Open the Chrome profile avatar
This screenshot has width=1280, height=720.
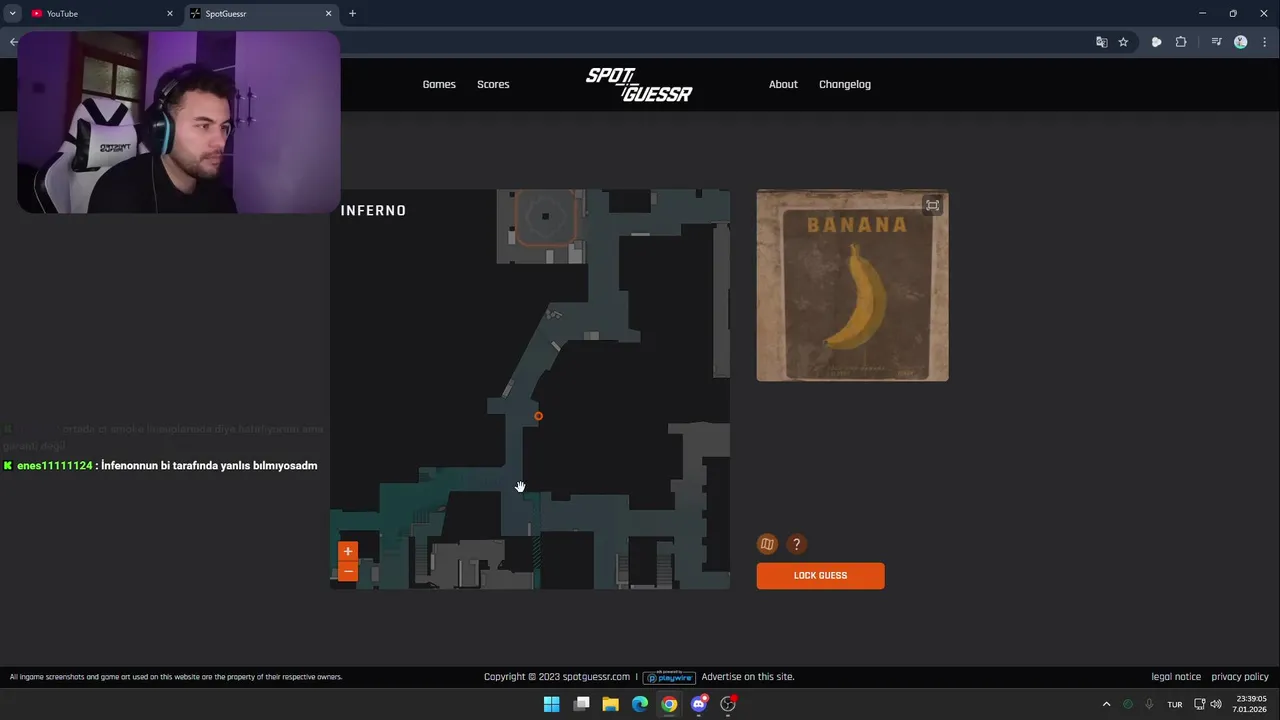(1241, 42)
